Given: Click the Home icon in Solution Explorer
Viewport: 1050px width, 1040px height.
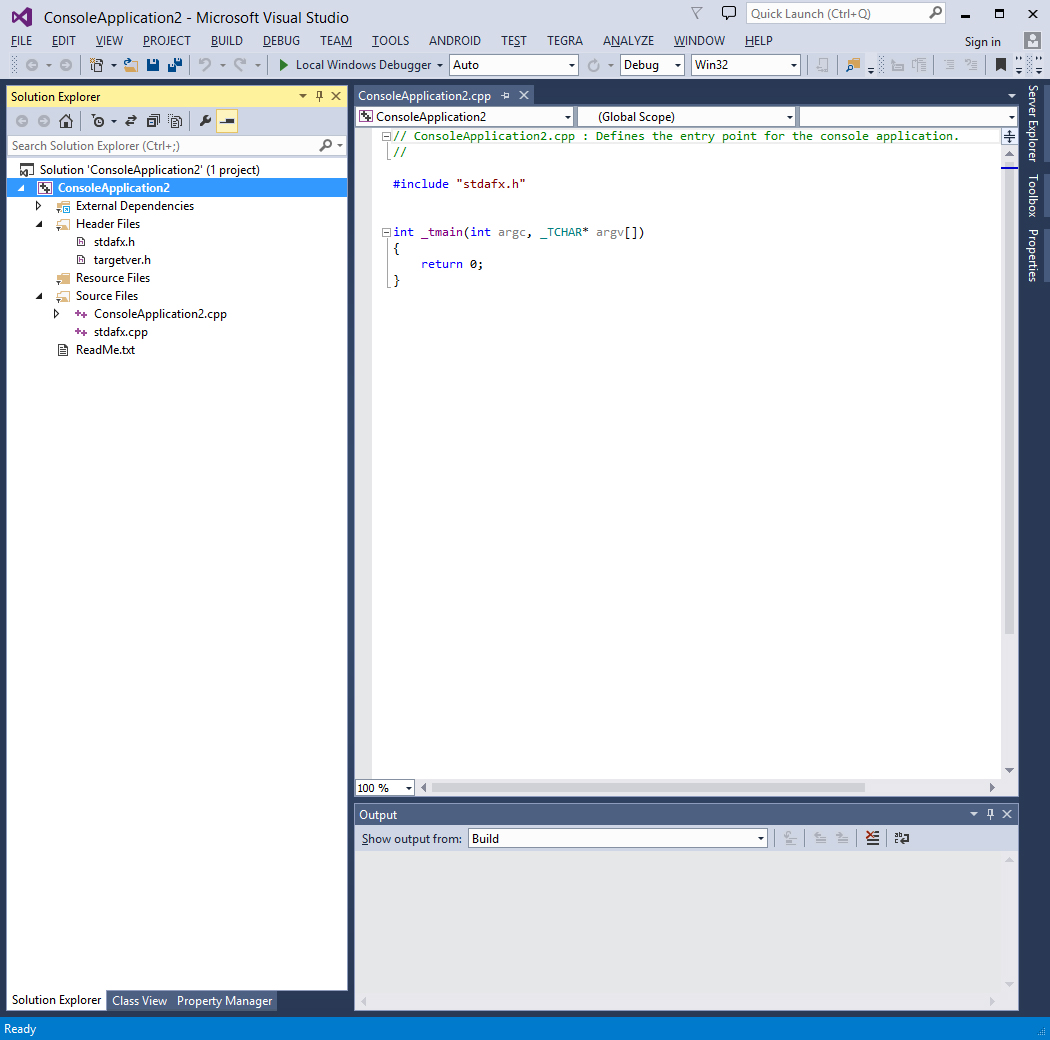Looking at the screenshot, I should click(x=66, y=121).
